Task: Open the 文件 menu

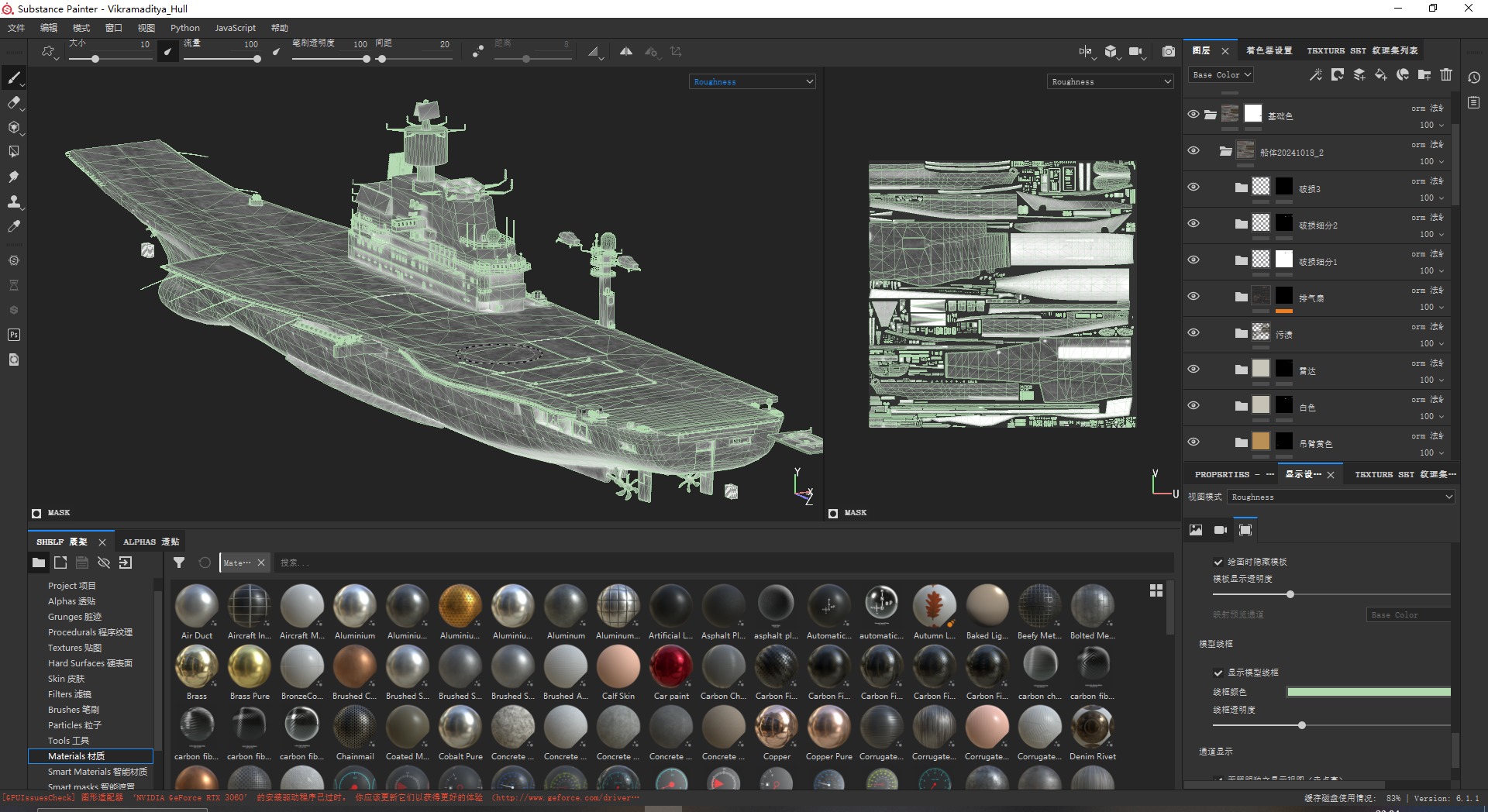Action: pos(16,28)
